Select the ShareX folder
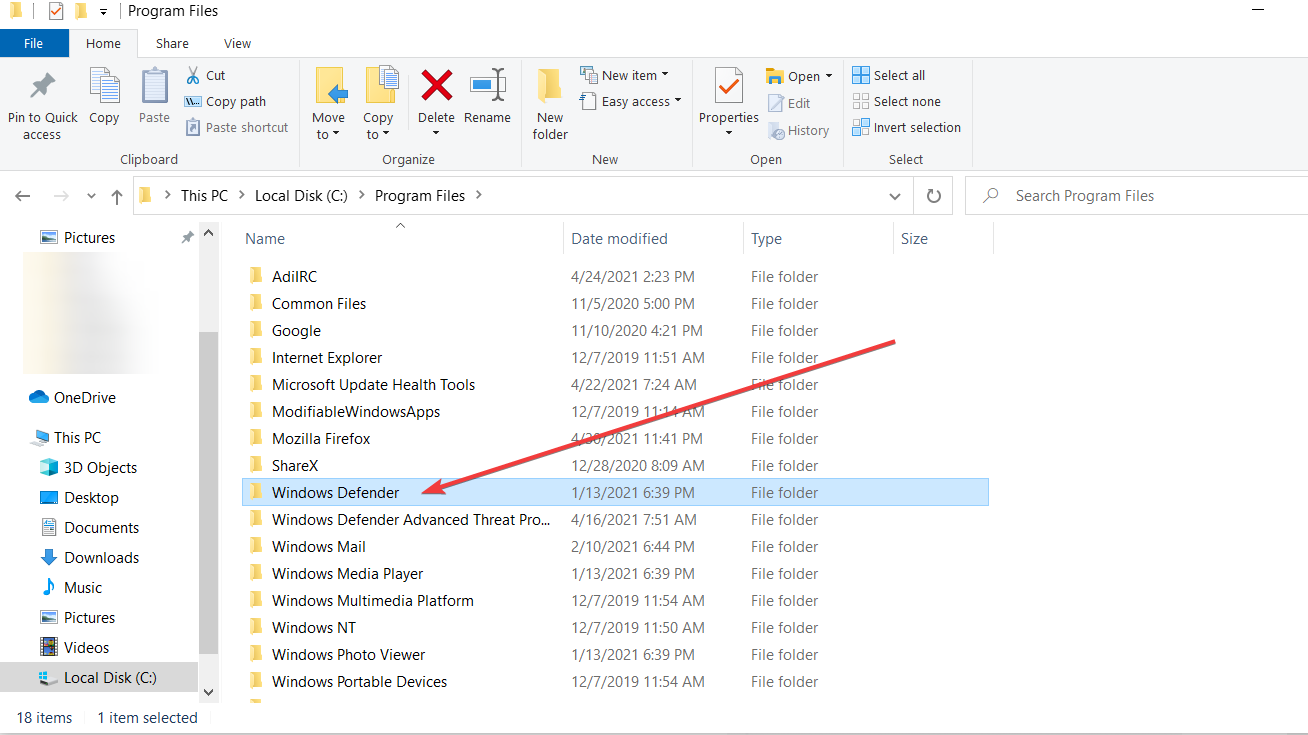This screenshot has height=735, width=1308. (295, 465)
